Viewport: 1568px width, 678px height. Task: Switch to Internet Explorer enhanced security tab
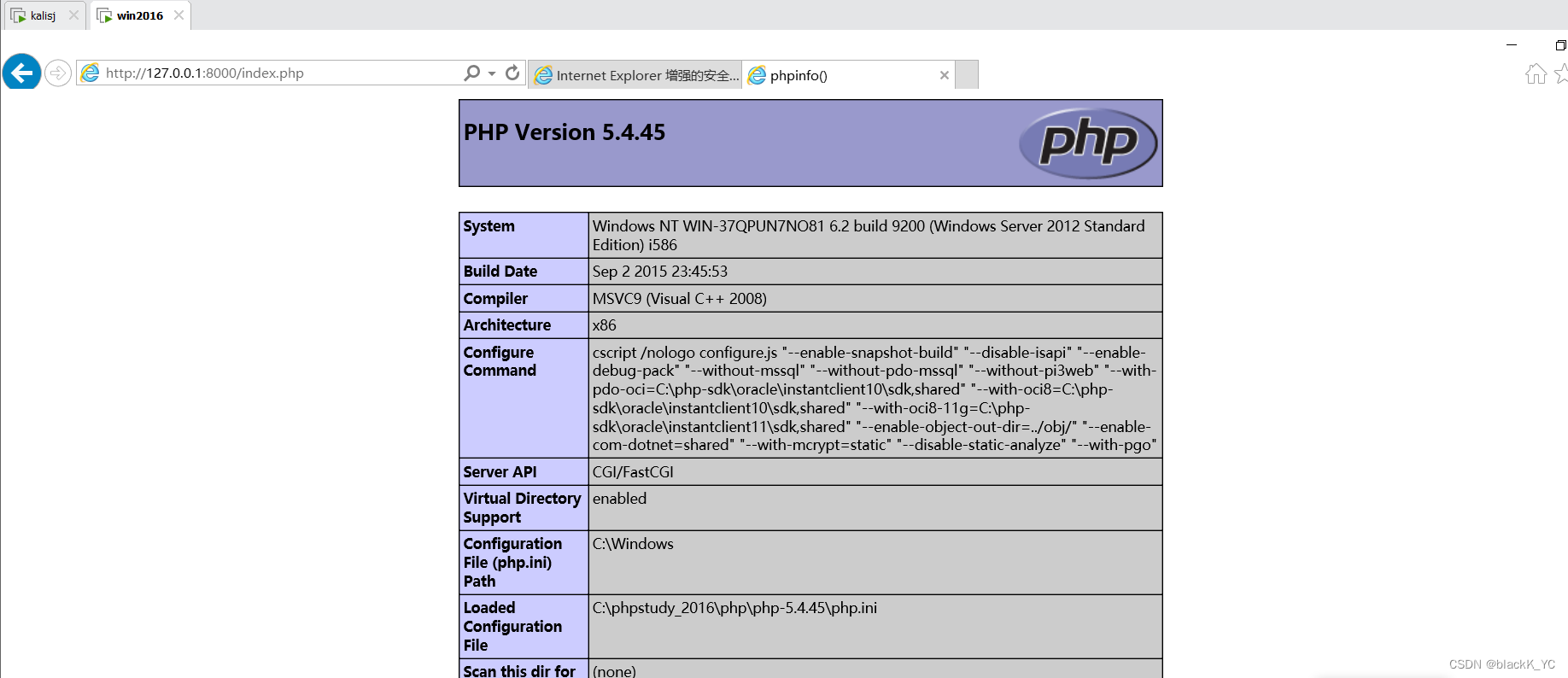click(635, 75)
